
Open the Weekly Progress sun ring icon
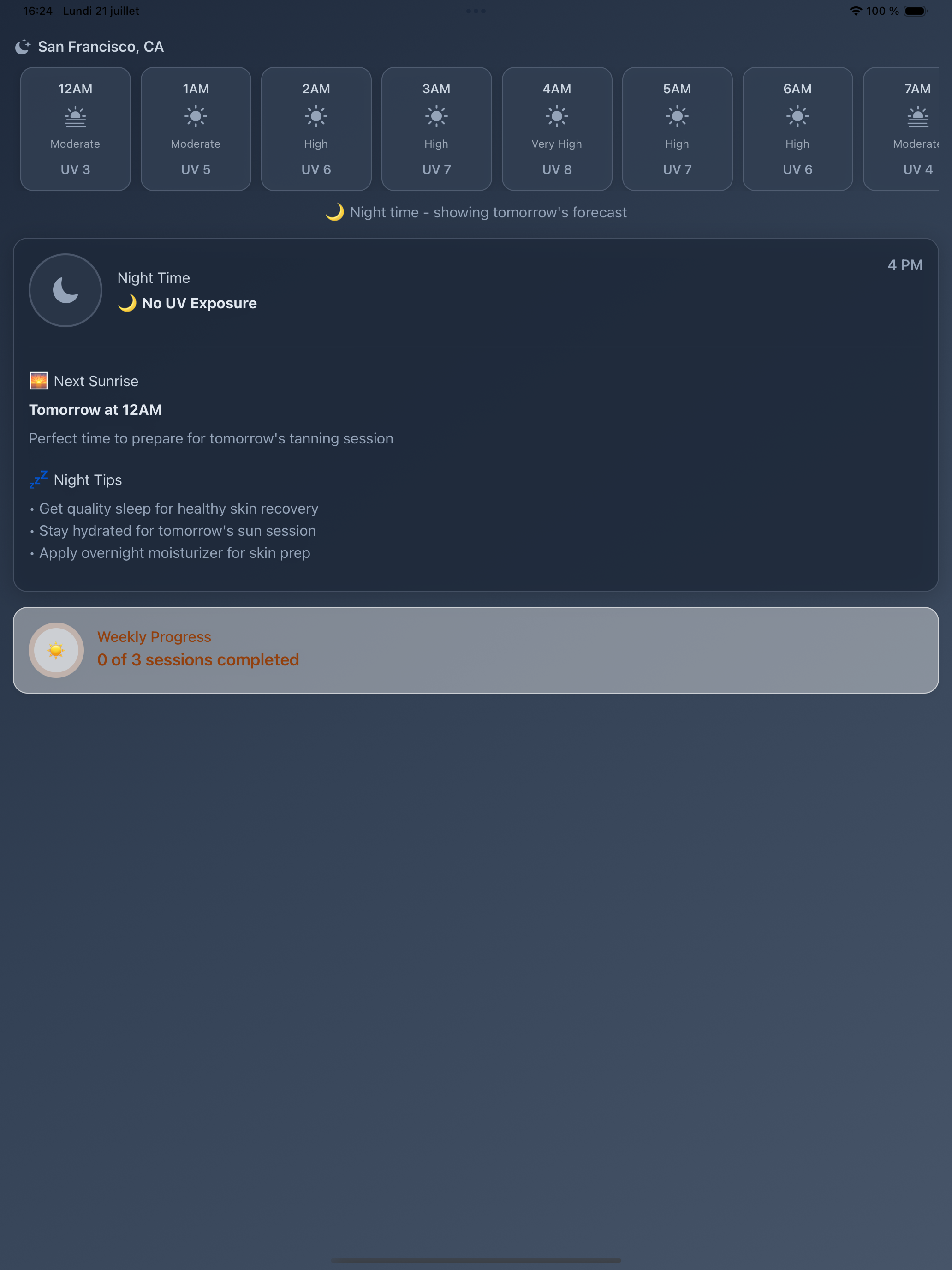tap(56, 650)
